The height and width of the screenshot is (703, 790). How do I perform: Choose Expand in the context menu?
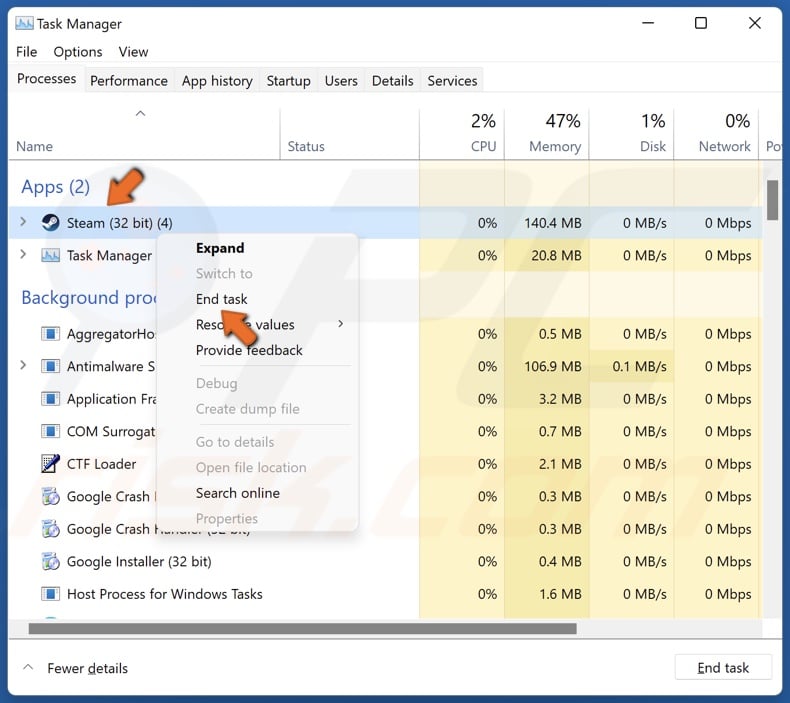[x=220, y=248]
